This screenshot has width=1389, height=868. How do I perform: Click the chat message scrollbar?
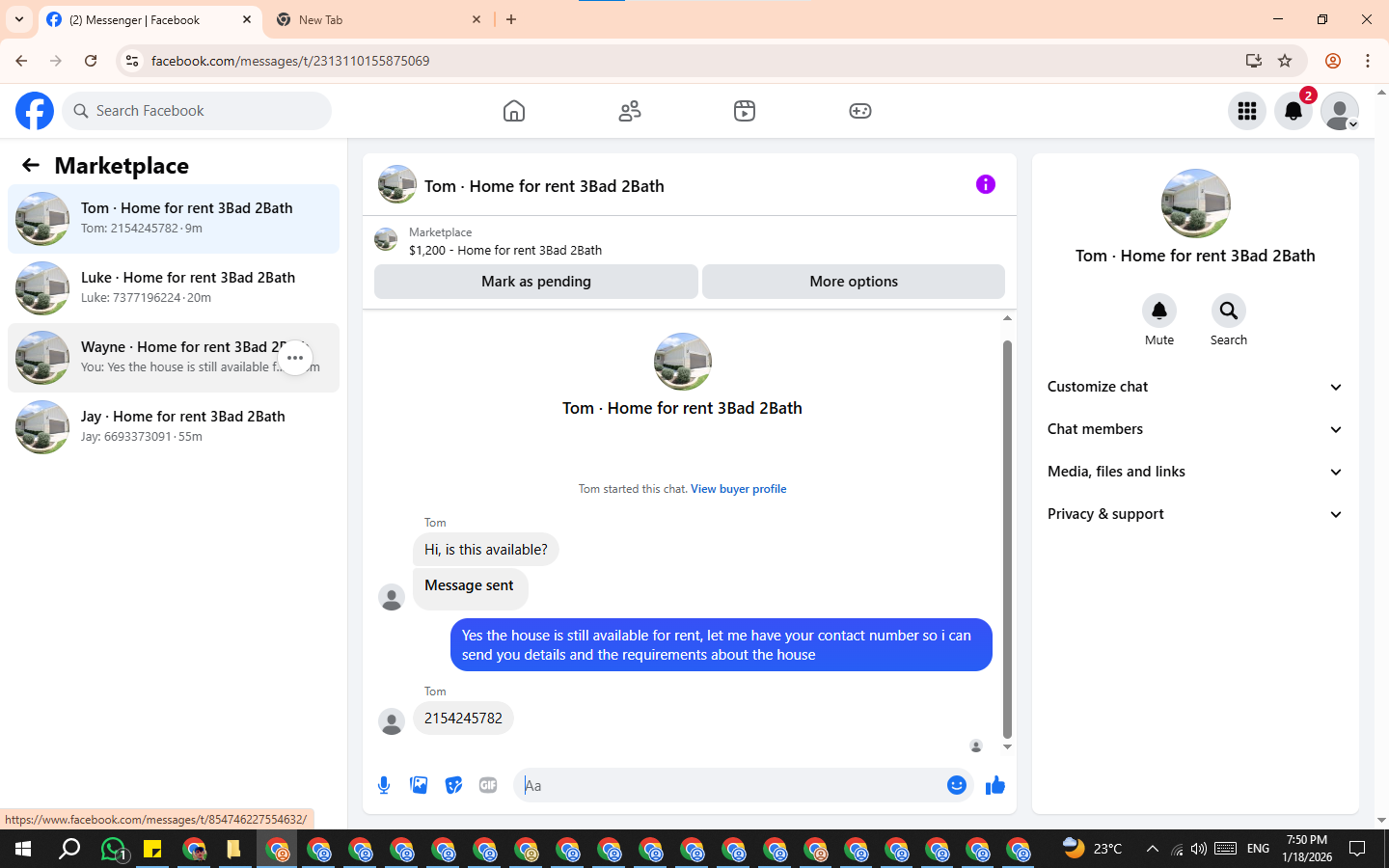coord(1007,539)
